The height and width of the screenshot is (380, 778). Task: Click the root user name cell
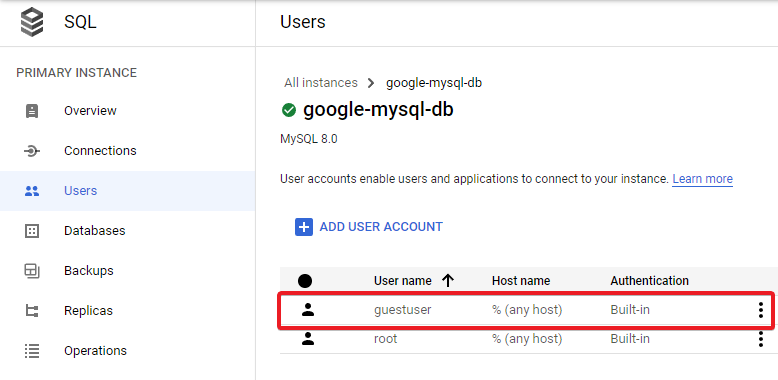[386, 339]
